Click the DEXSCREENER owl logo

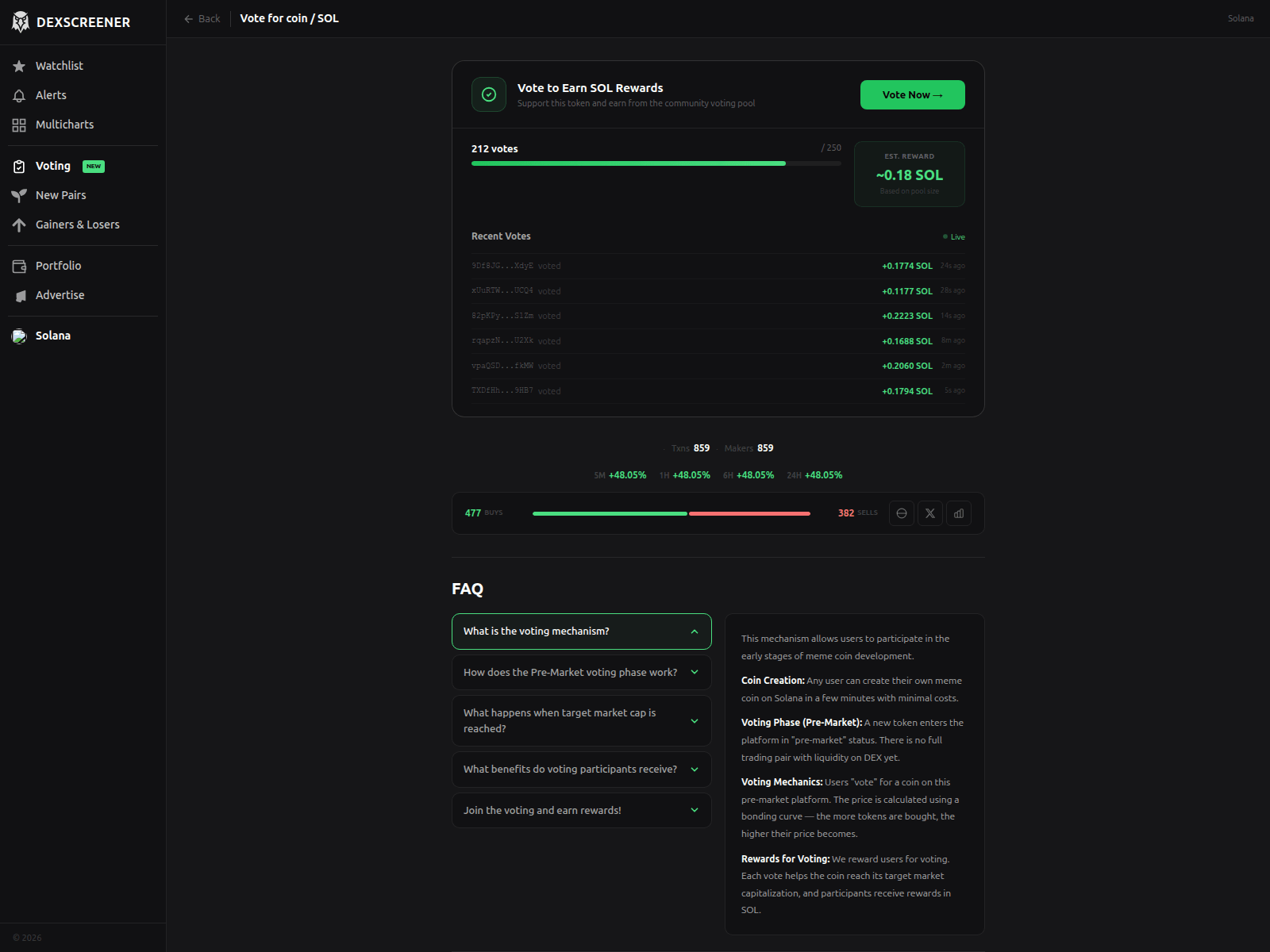(x=21, y=22)
